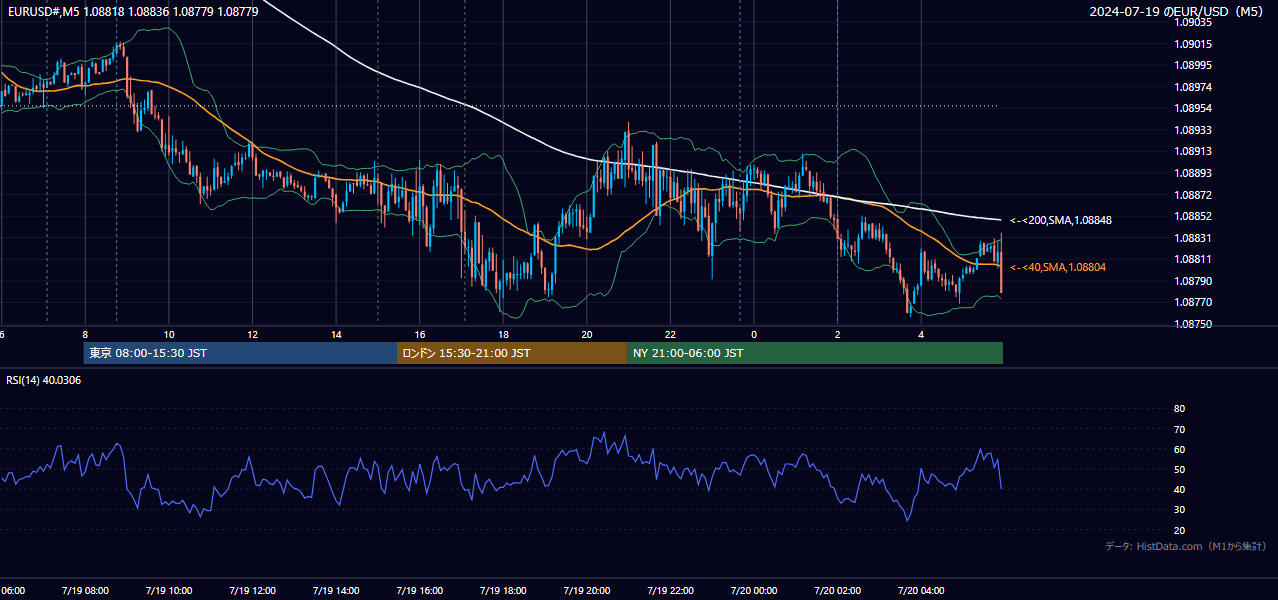
Task: Click price axis value 1.08750
Action: tap(1192, 324)
